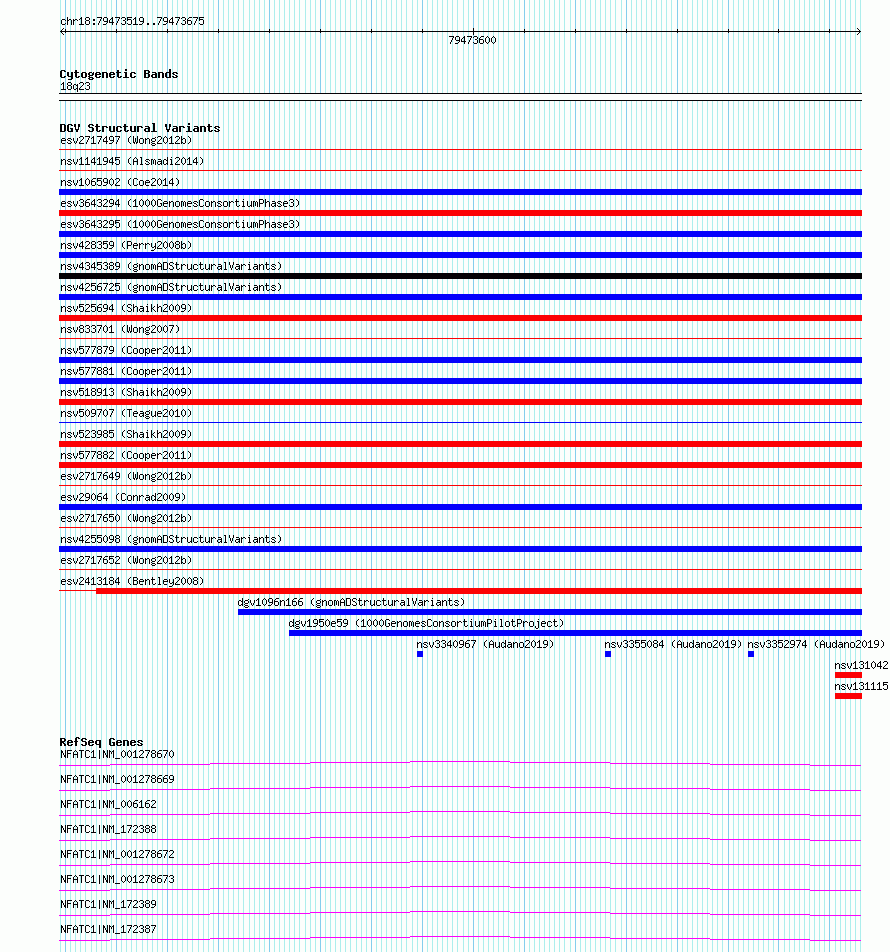Select the nsv1065902 (Coe2014) variant
Viewport: 890px width, 952px height.
tap(120, 182)
